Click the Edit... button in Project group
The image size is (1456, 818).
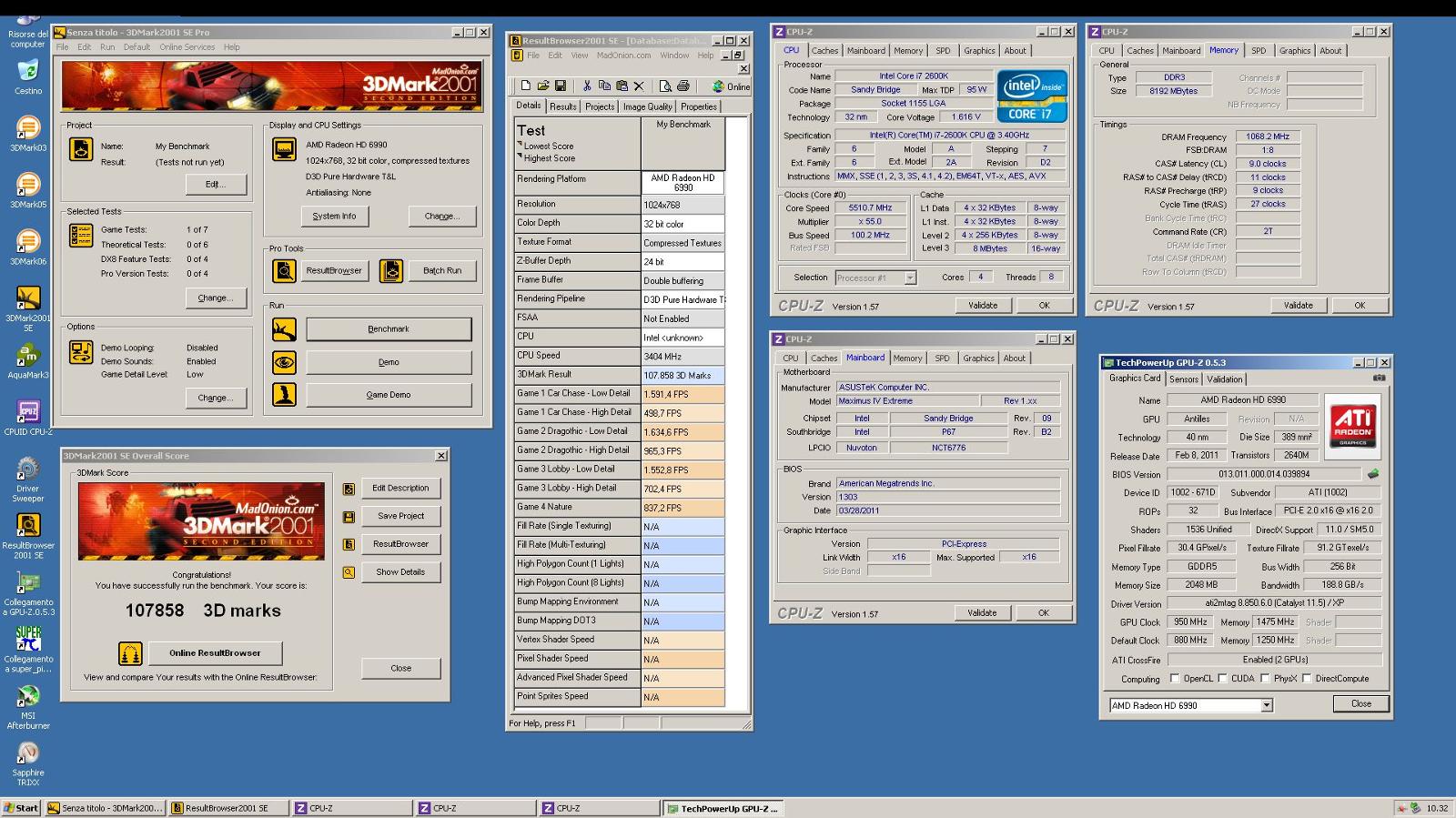[215, 185]
